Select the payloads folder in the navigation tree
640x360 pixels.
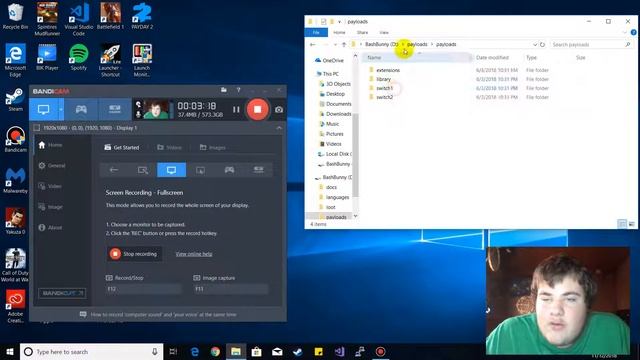click(333, 217)
